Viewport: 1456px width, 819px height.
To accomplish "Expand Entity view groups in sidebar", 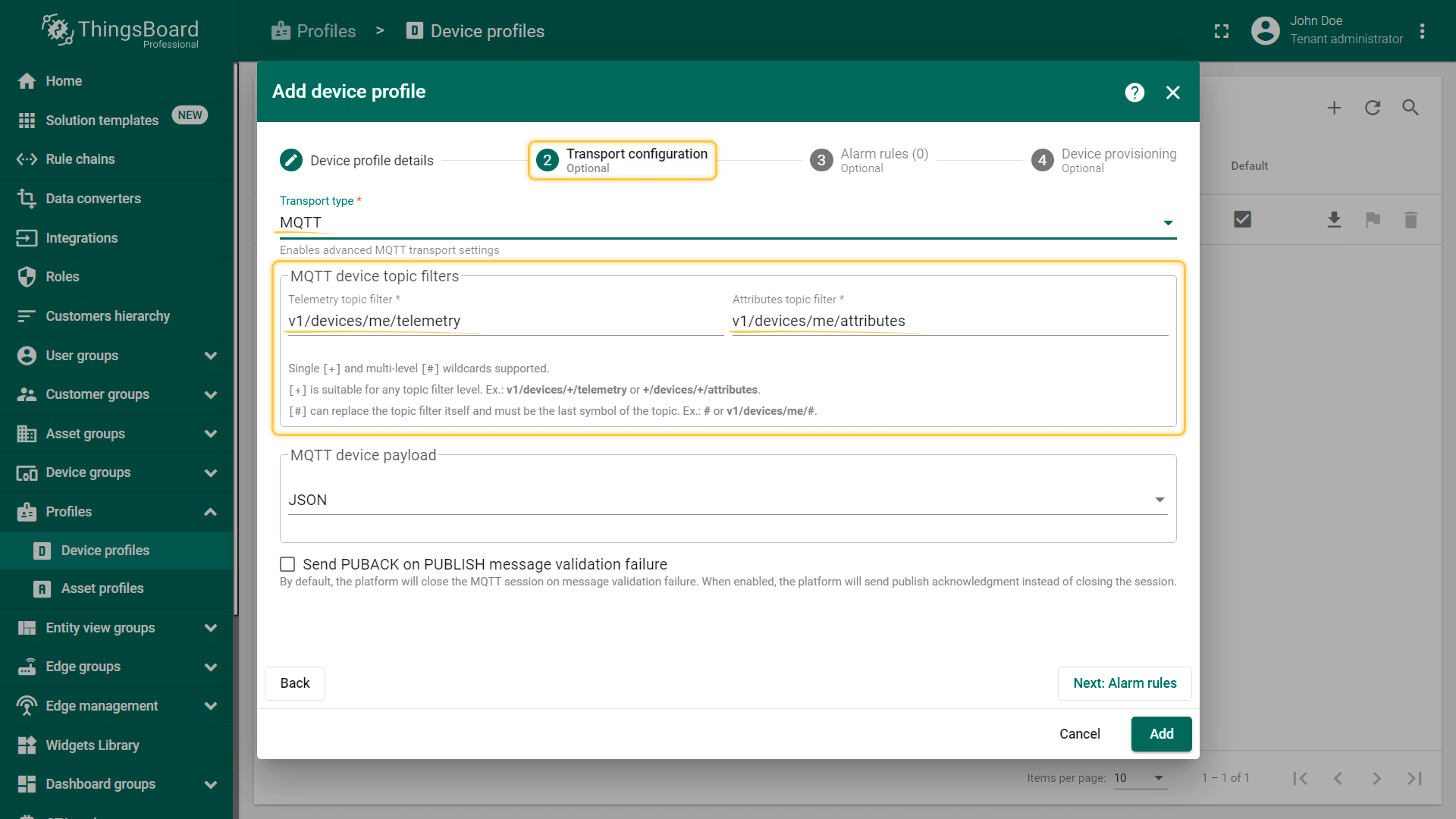I will click(x=211, y=628).
